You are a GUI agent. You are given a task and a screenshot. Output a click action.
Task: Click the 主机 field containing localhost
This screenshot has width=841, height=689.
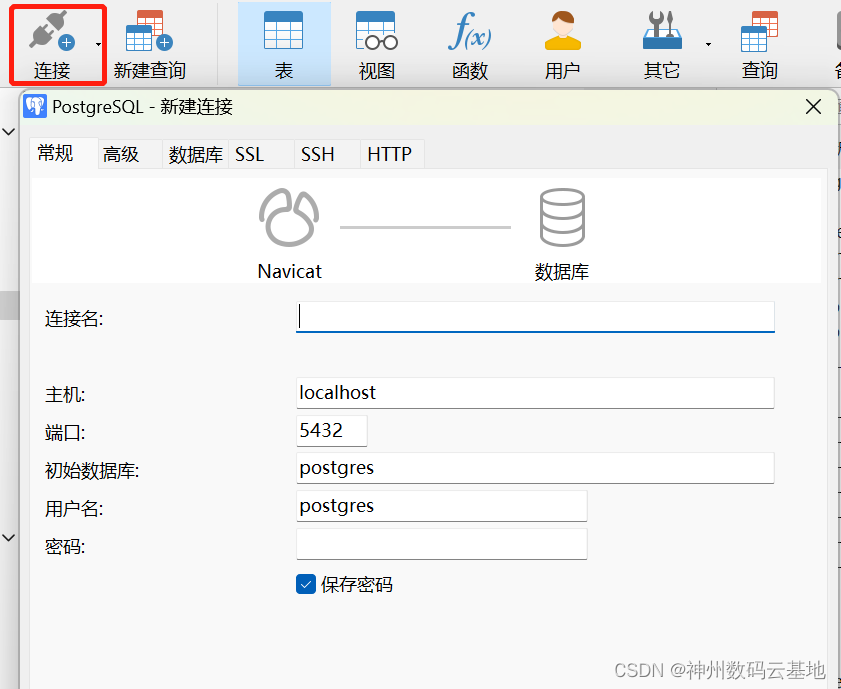coord(535,392)
